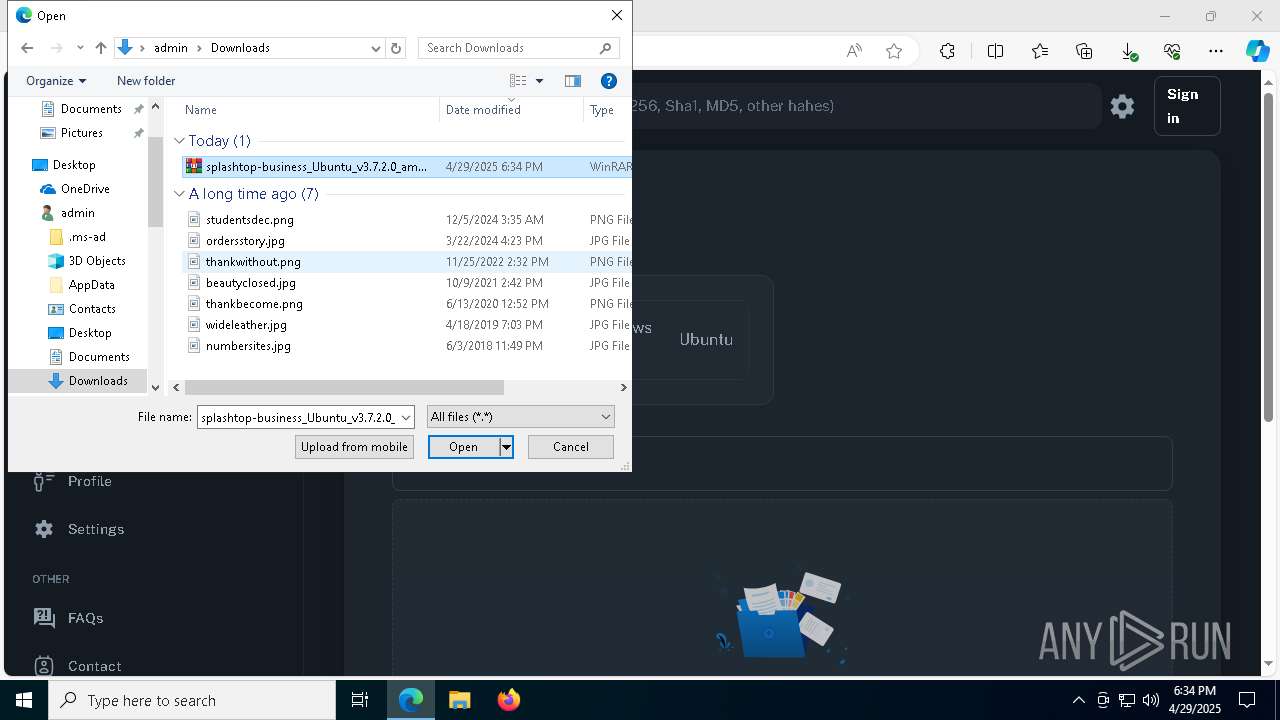This screenshot has width=1280, height=720.
Task: Select Desktop root in navigation tree
Action: (x=74, y=165)
